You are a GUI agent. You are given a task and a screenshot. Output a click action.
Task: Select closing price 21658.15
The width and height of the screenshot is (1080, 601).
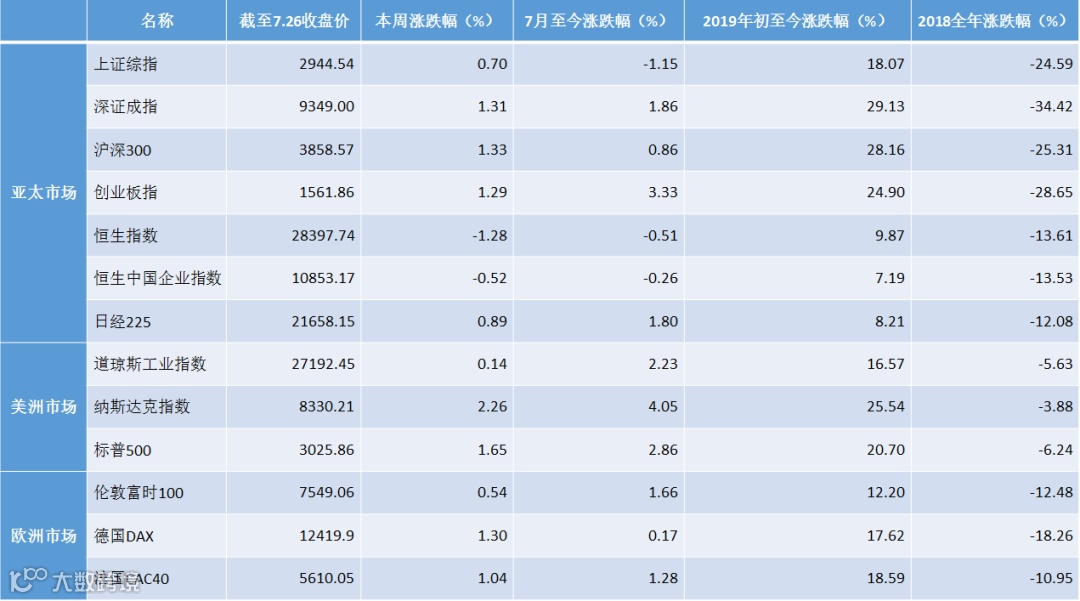point(323,321)
